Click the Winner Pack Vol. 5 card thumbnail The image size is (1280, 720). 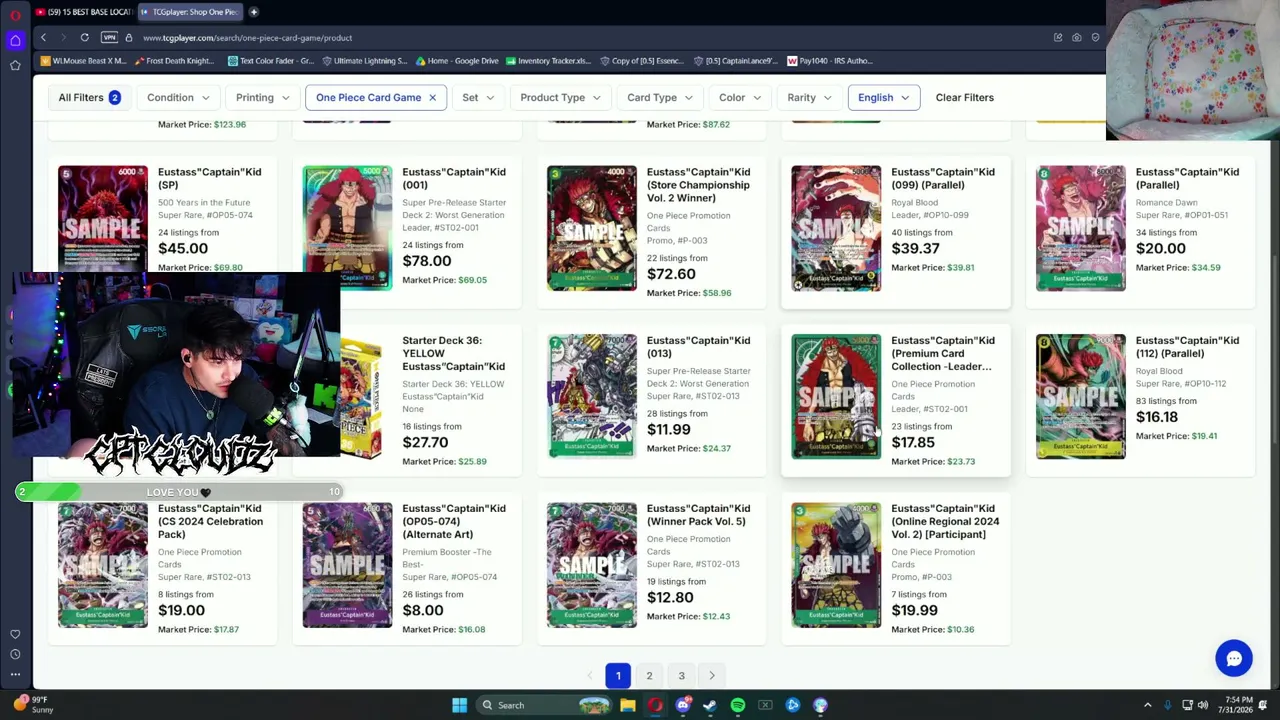(x=591, y=565)
